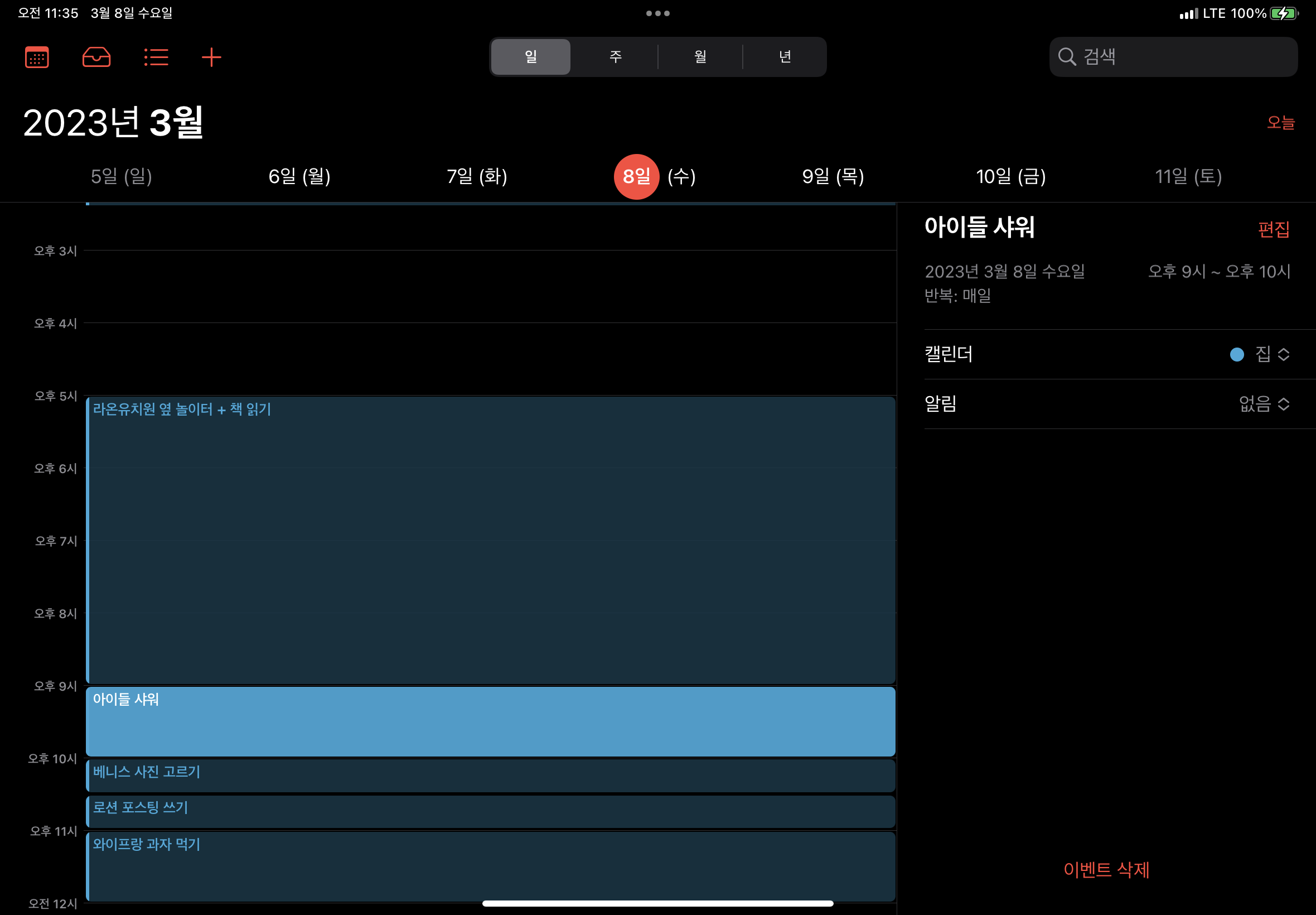Select 9일 (목) in date strip
Viewport: 1316px width, 915px height.
[x=833, y=176]
